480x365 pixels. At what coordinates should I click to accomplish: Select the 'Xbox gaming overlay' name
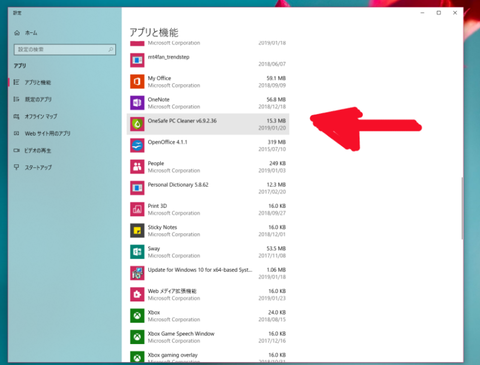tap(173, 355)
